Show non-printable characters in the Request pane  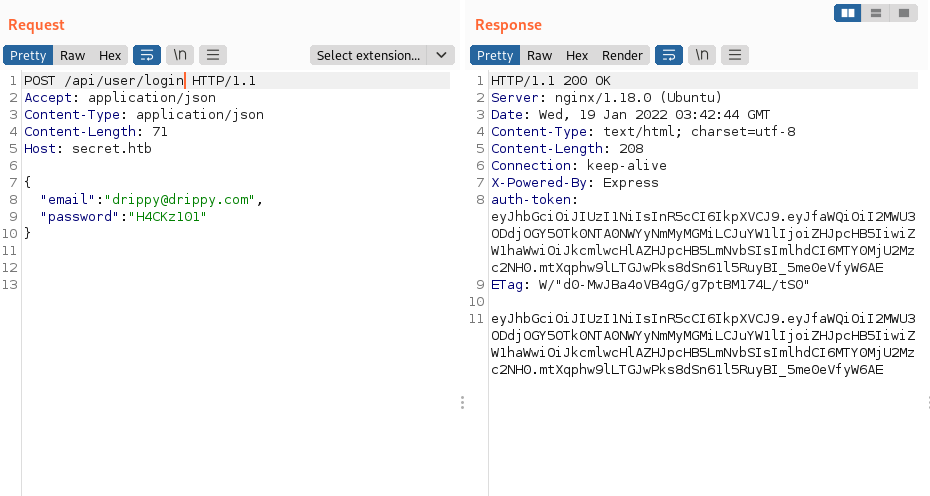(x=180, y=55)
